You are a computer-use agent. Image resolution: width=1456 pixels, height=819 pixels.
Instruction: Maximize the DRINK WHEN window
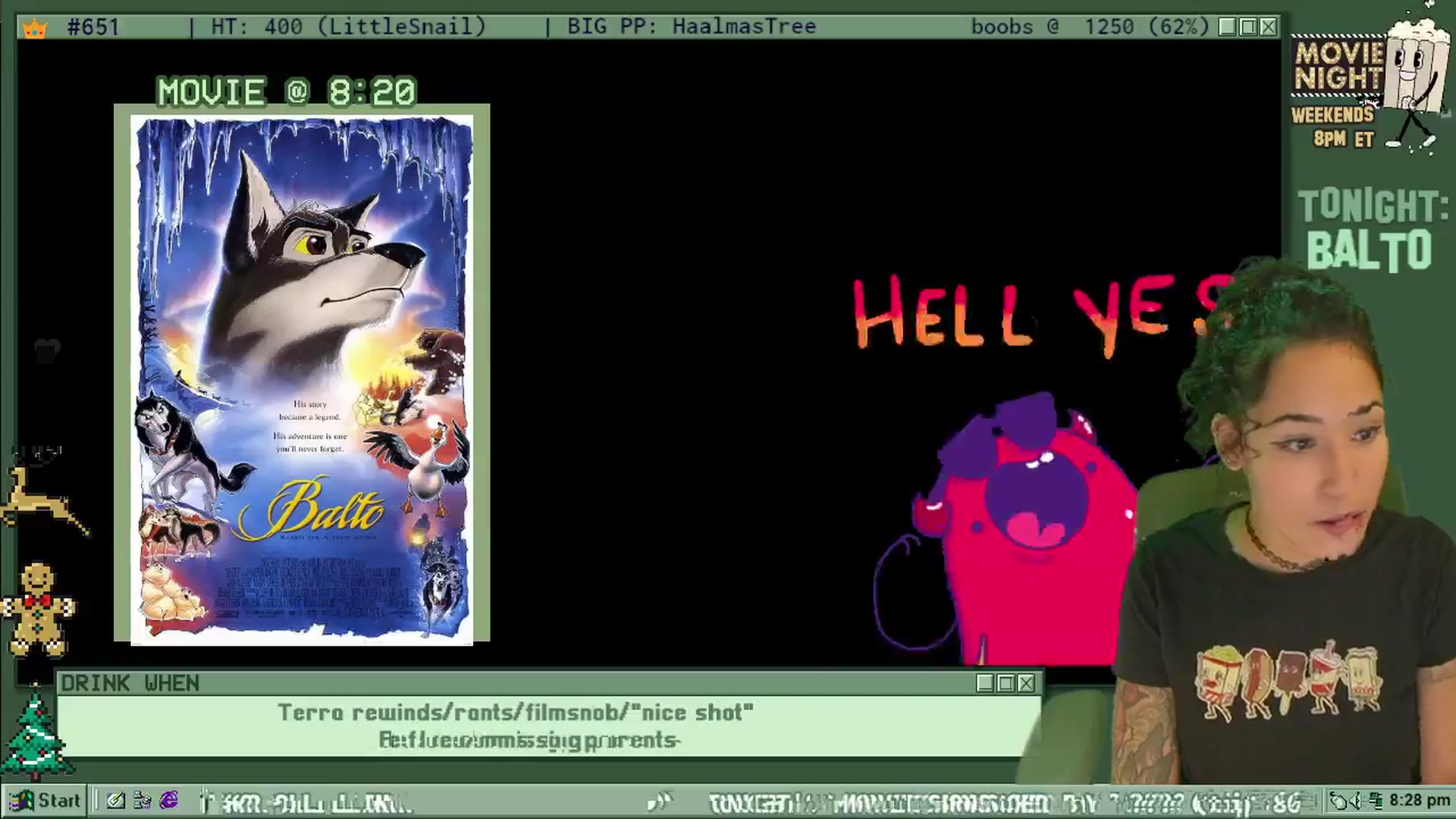1006,683
